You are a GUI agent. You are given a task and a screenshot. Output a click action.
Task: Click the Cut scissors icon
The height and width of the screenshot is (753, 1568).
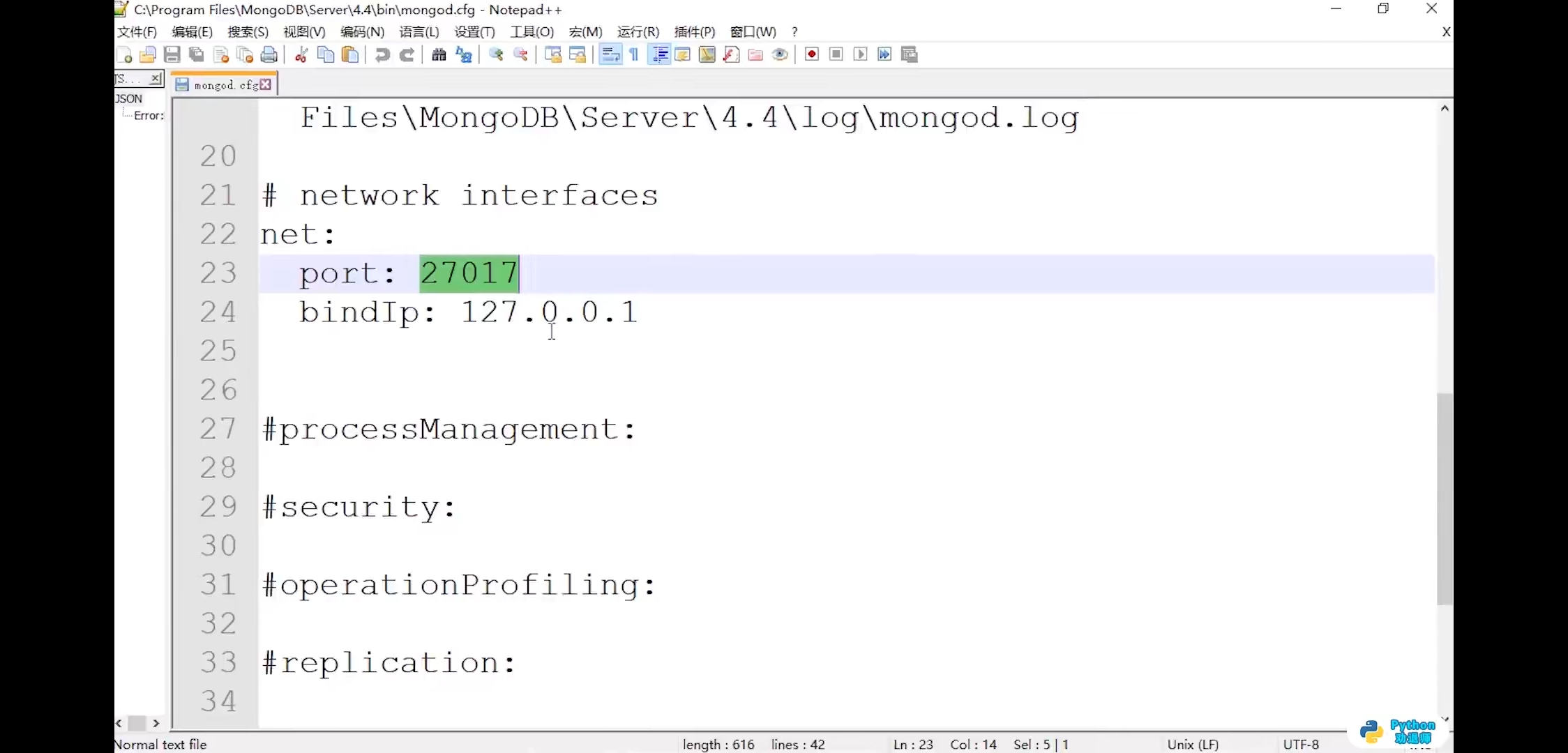click(301, 54)
